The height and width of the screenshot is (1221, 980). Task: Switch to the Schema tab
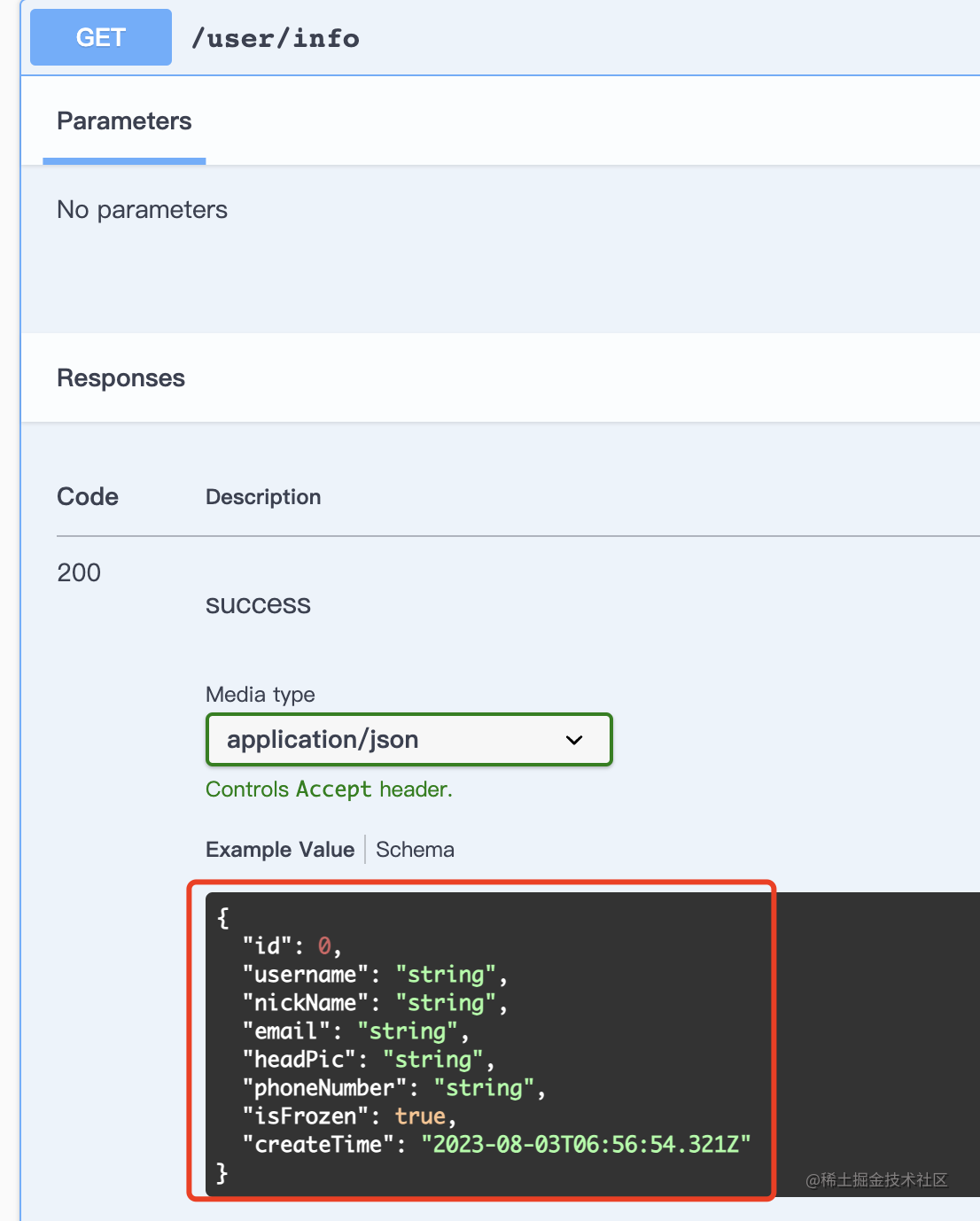[x=415, y=850]
